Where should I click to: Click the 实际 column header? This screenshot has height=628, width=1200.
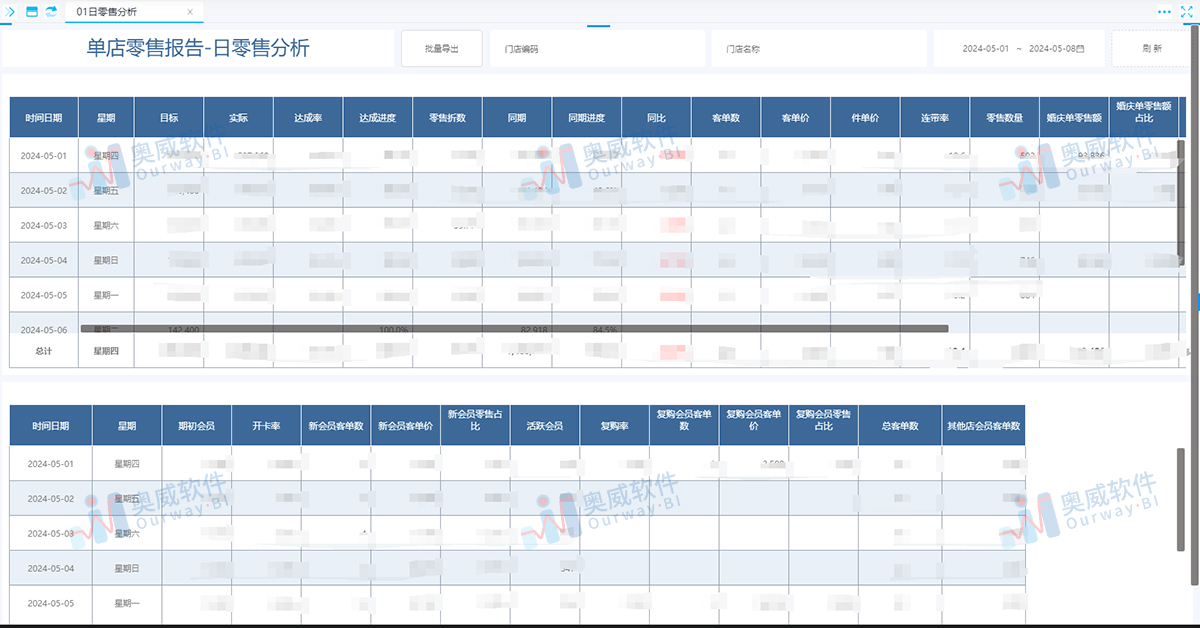238,118
